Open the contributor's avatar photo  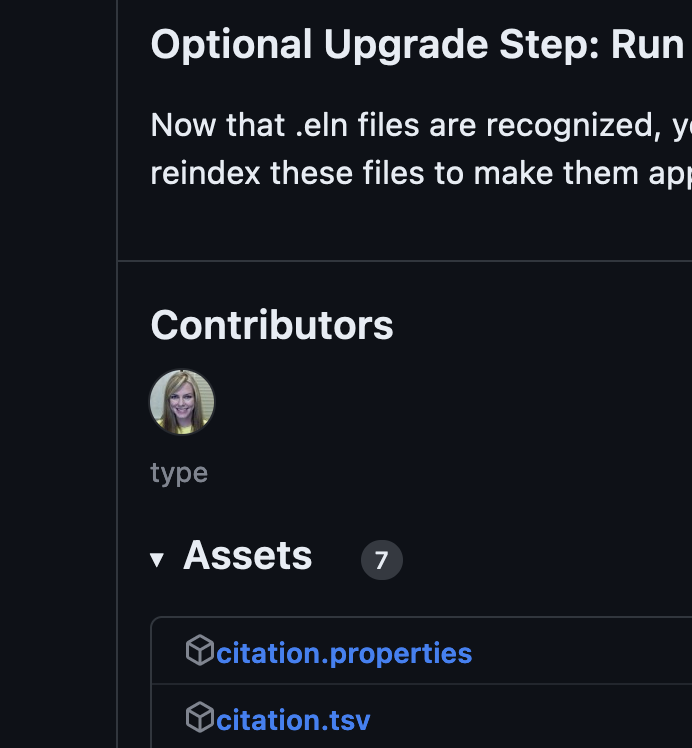click(x=182, y=402)
